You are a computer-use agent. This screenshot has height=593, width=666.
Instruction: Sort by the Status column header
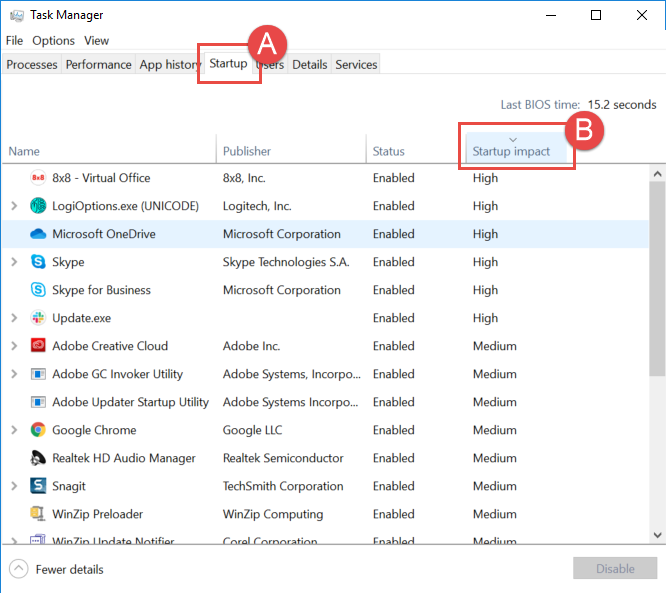pyautogui.click(x=416, y=151)
